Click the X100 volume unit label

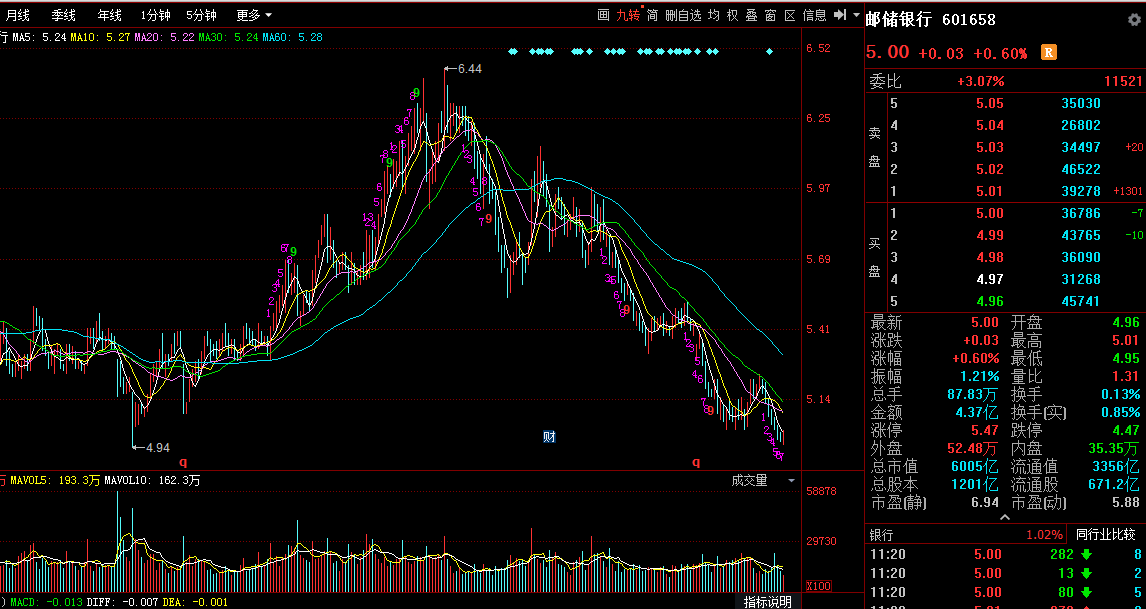[x=821, y=586]
